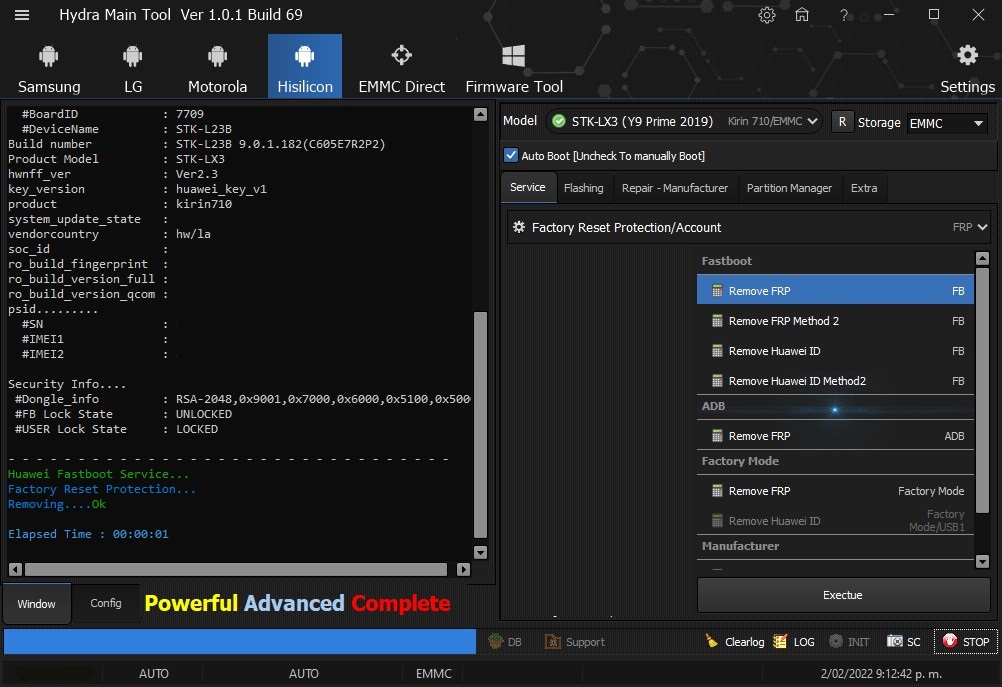This screenshot has height=687, width=1002.
Task: Switch to the Window tab
Action: point(36,604)
